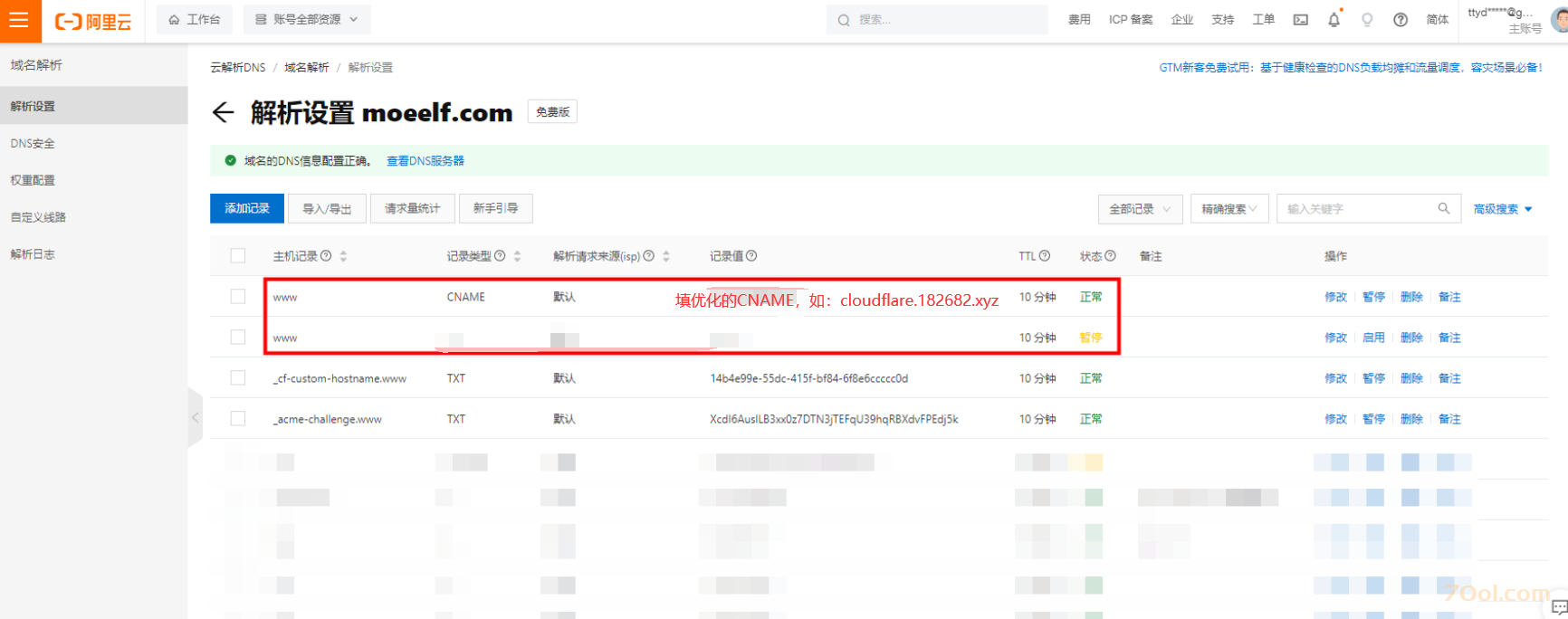The width and height of the screenshot is (1568, 619).
Task: Show help for 状态 column
Action: tap(1110, 256)
